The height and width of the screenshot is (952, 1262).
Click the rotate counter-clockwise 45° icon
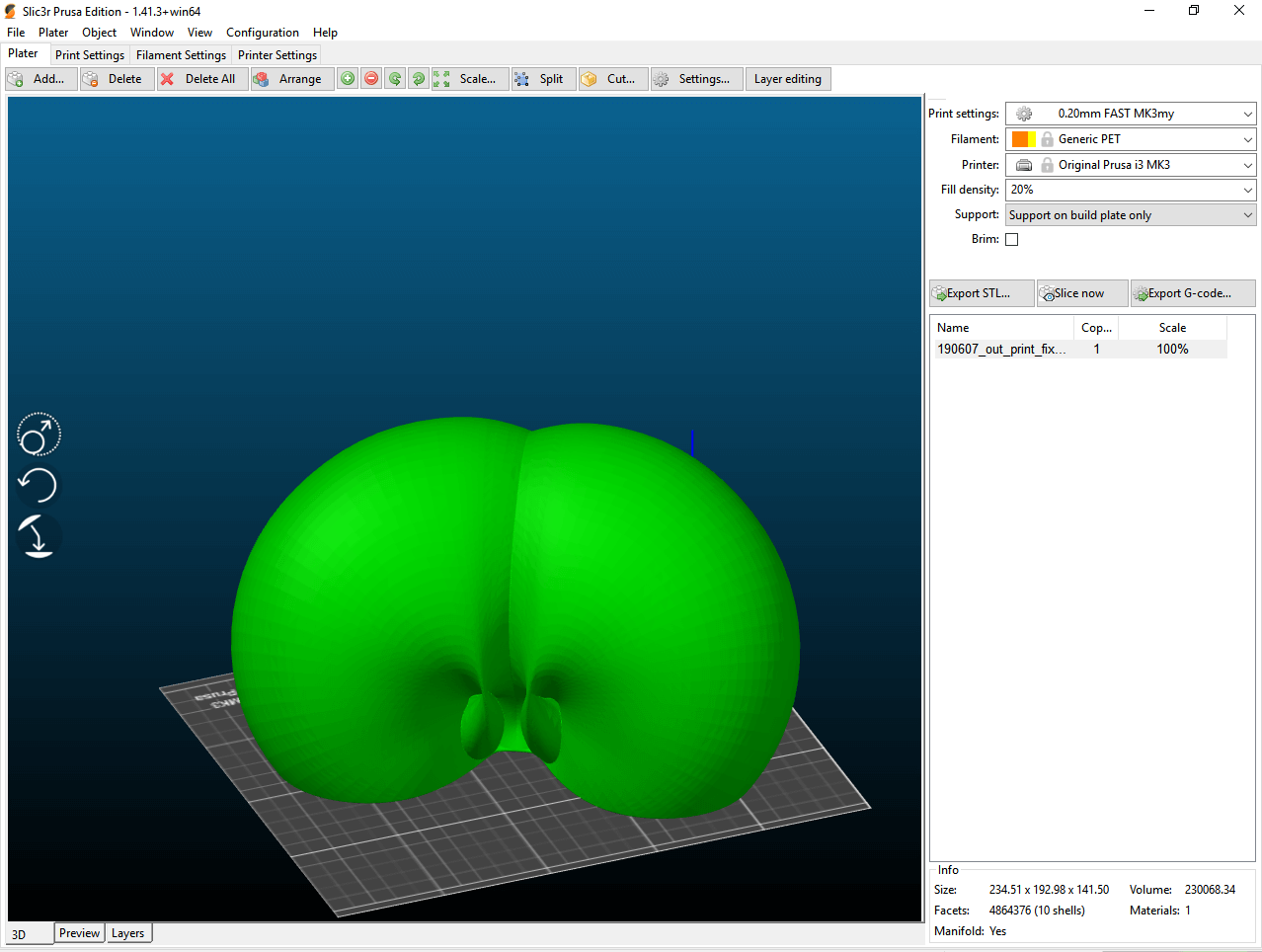pyautogui.click(x=395, y=79)
